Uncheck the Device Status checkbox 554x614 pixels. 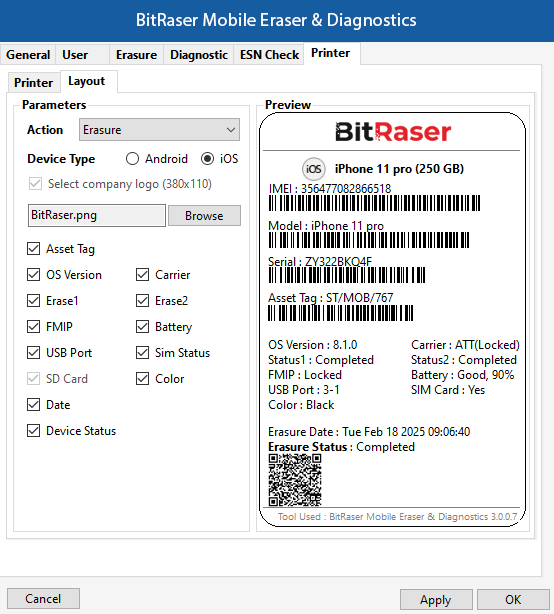[33, 431]
